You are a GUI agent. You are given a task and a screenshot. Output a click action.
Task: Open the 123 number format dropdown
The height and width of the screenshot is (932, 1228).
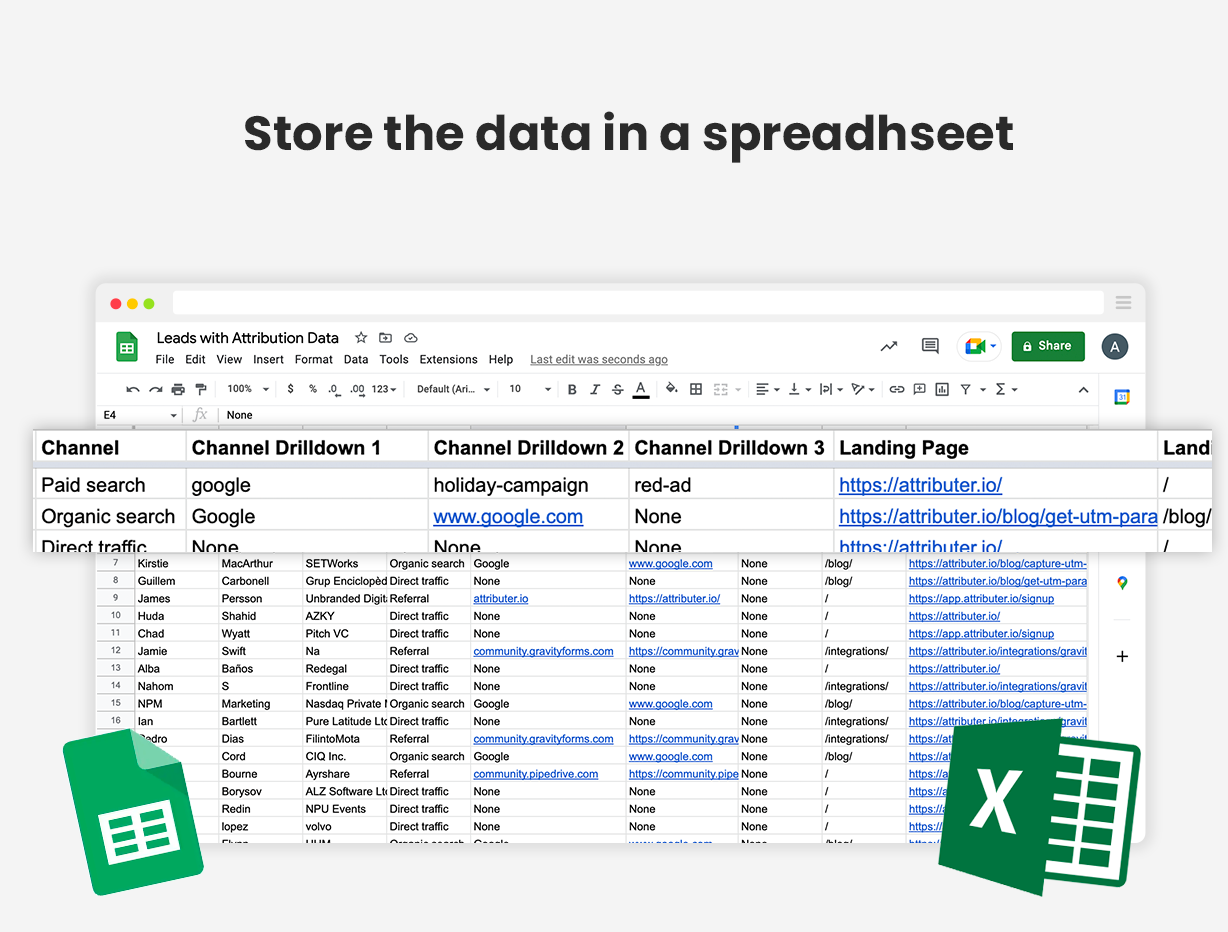(384, 389)
